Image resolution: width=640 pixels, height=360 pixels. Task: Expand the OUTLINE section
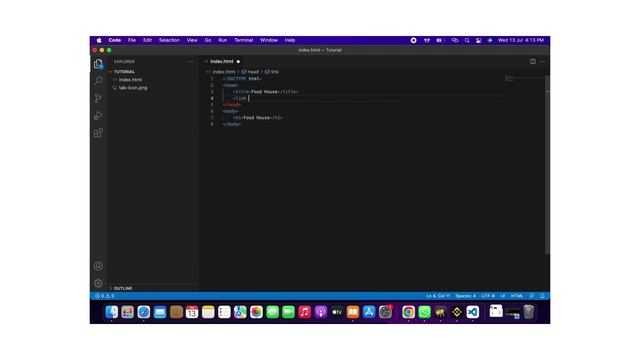(153, 288)
